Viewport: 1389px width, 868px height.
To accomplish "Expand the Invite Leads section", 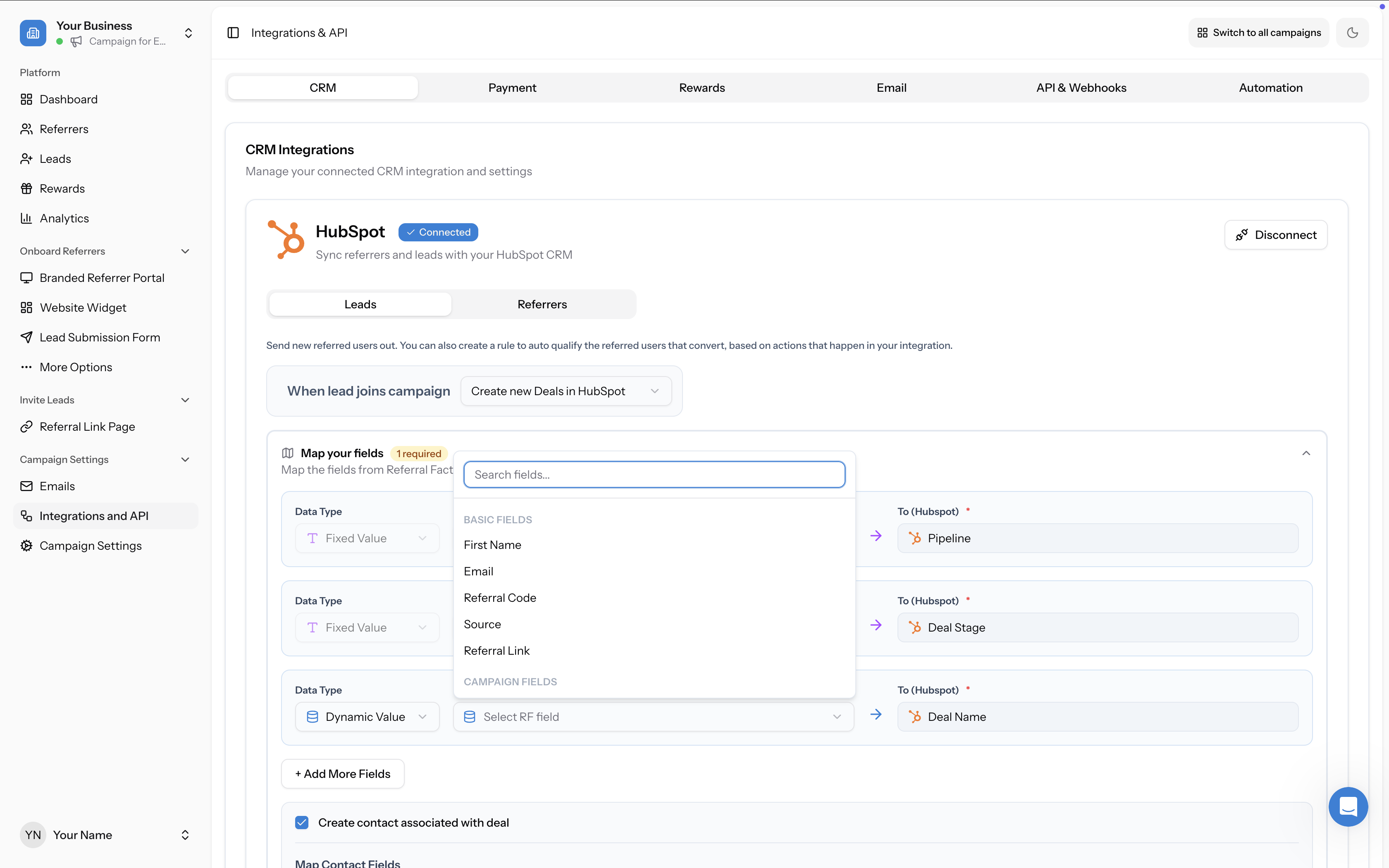I will pyautogui.click(x=185, y=400).
